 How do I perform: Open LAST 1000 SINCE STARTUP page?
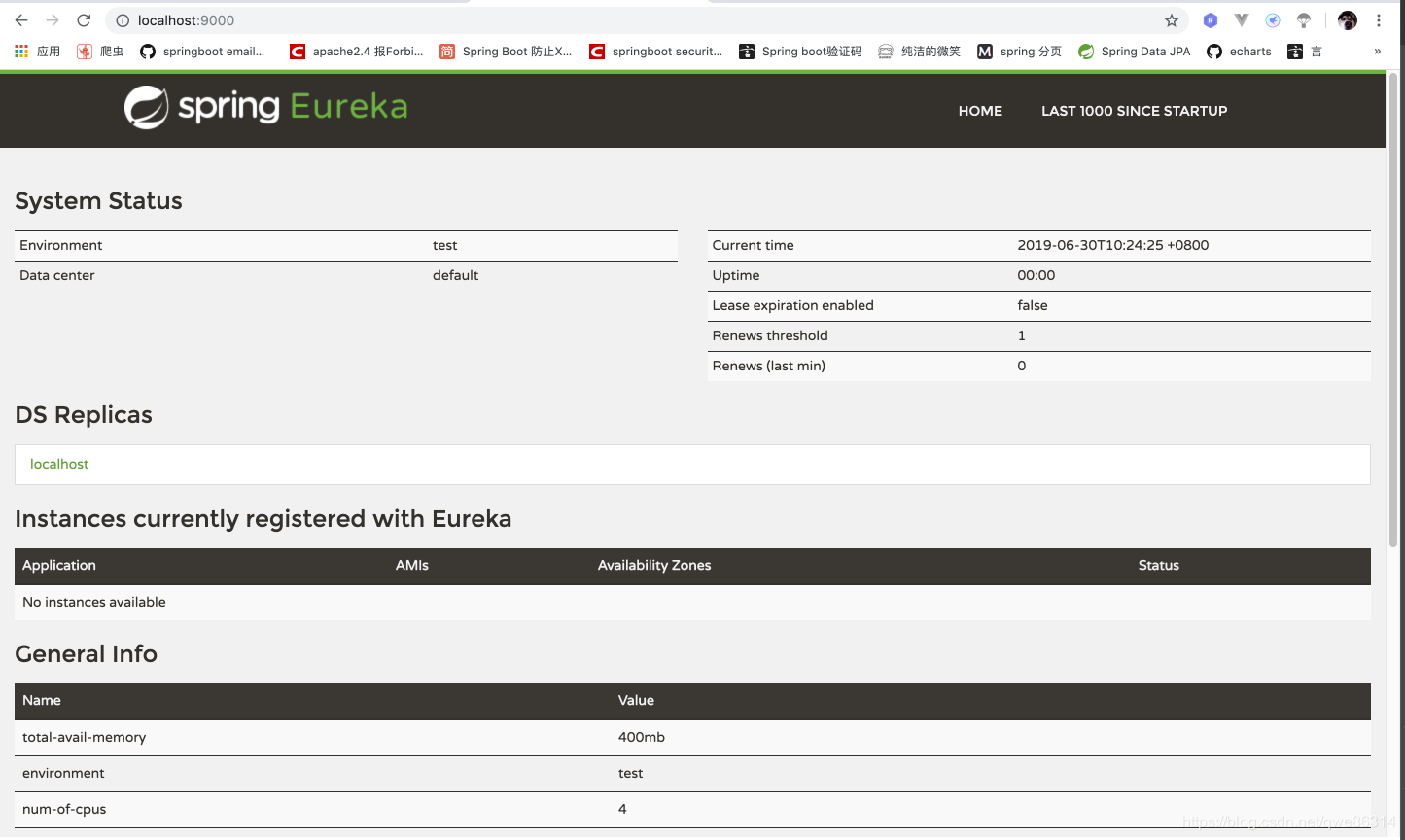tap(1134, 111)
